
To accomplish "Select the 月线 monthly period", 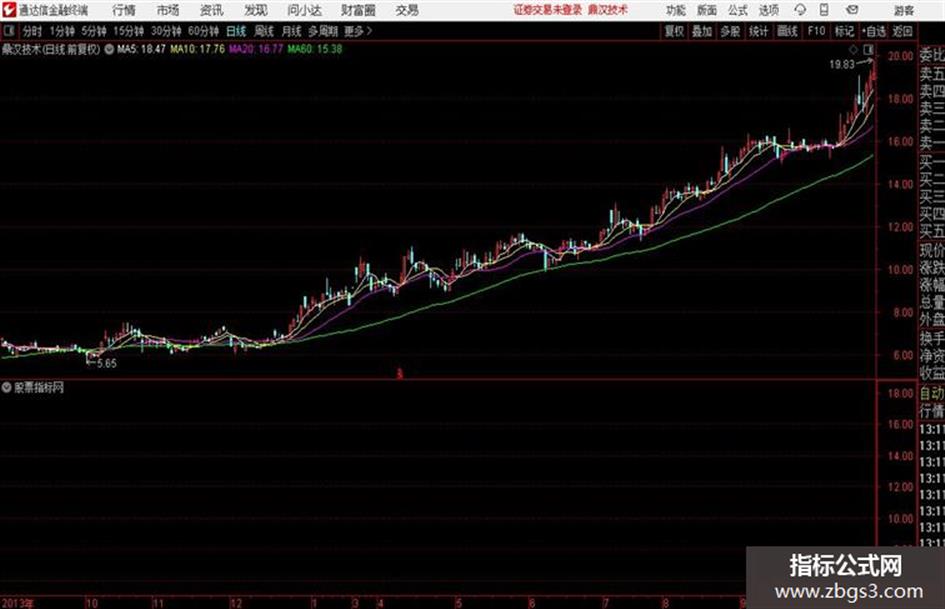I will 292,31.
